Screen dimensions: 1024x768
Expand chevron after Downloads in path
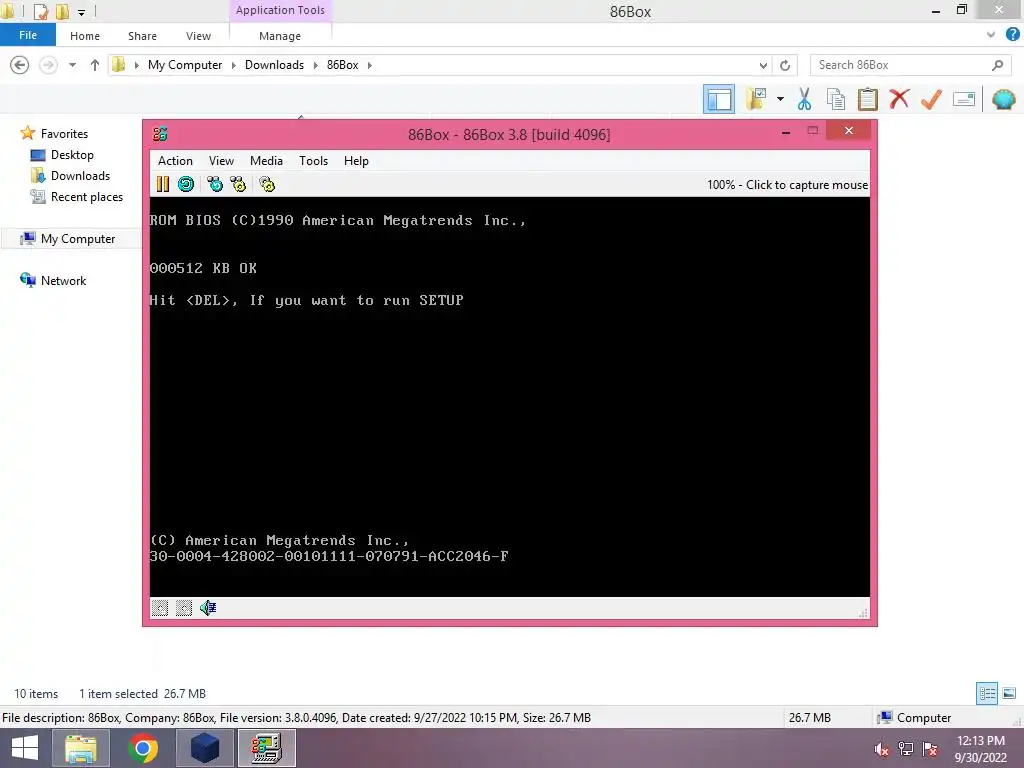click(315, 65)
